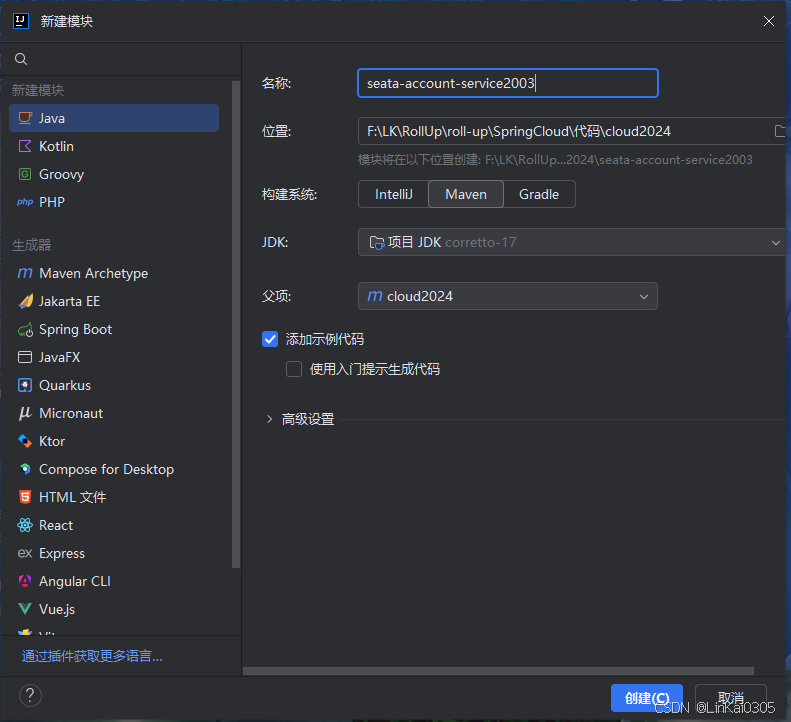The height and width of the screenshot is (722, 791).
Task: Select React generator entry
Action: click(x=114, y=525)
